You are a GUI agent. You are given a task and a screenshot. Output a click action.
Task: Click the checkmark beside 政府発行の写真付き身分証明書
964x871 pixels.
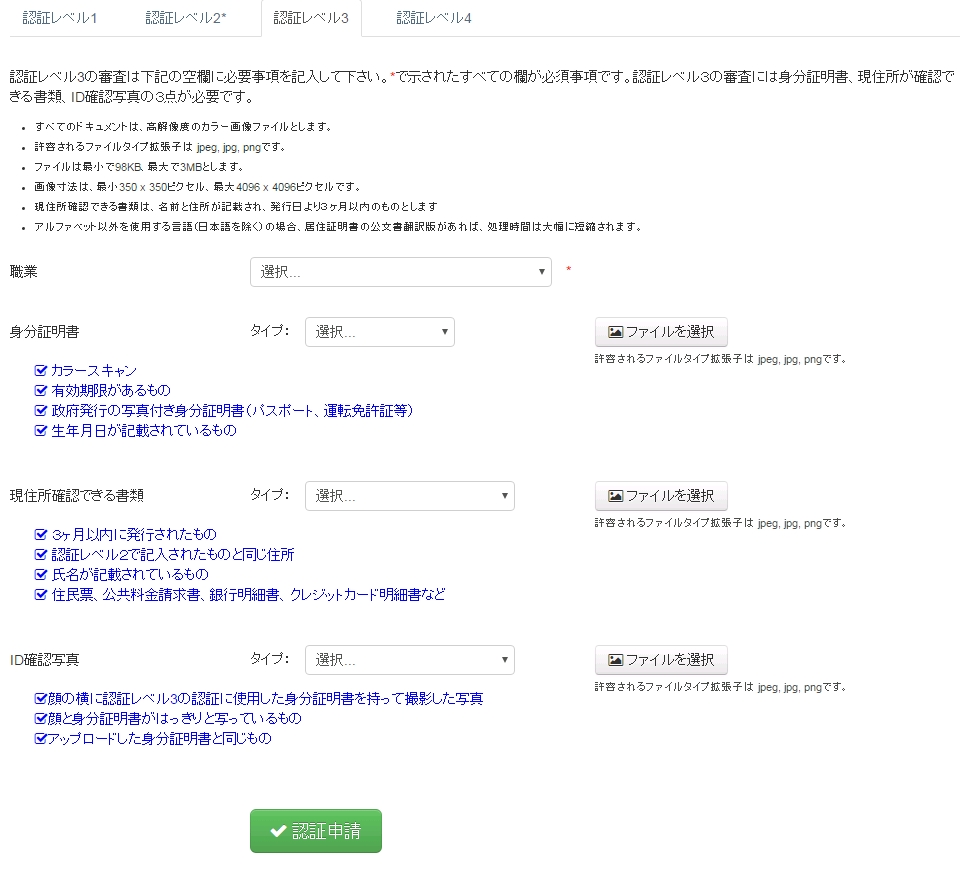click(x=41, y=411)
